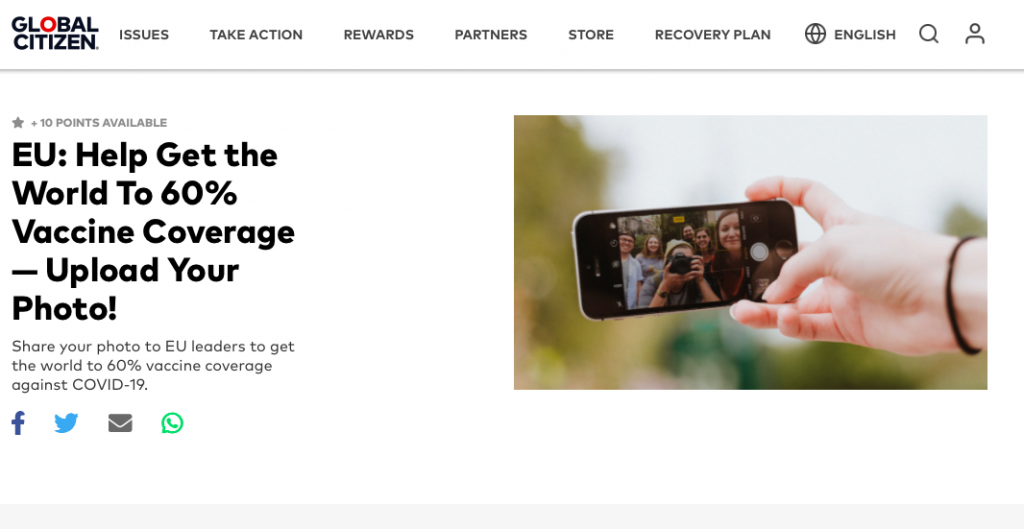This screenshot has height=529, width=1024.
Task: Click the 'EU: Help Get the World' headline
Action: click(153, 232)
